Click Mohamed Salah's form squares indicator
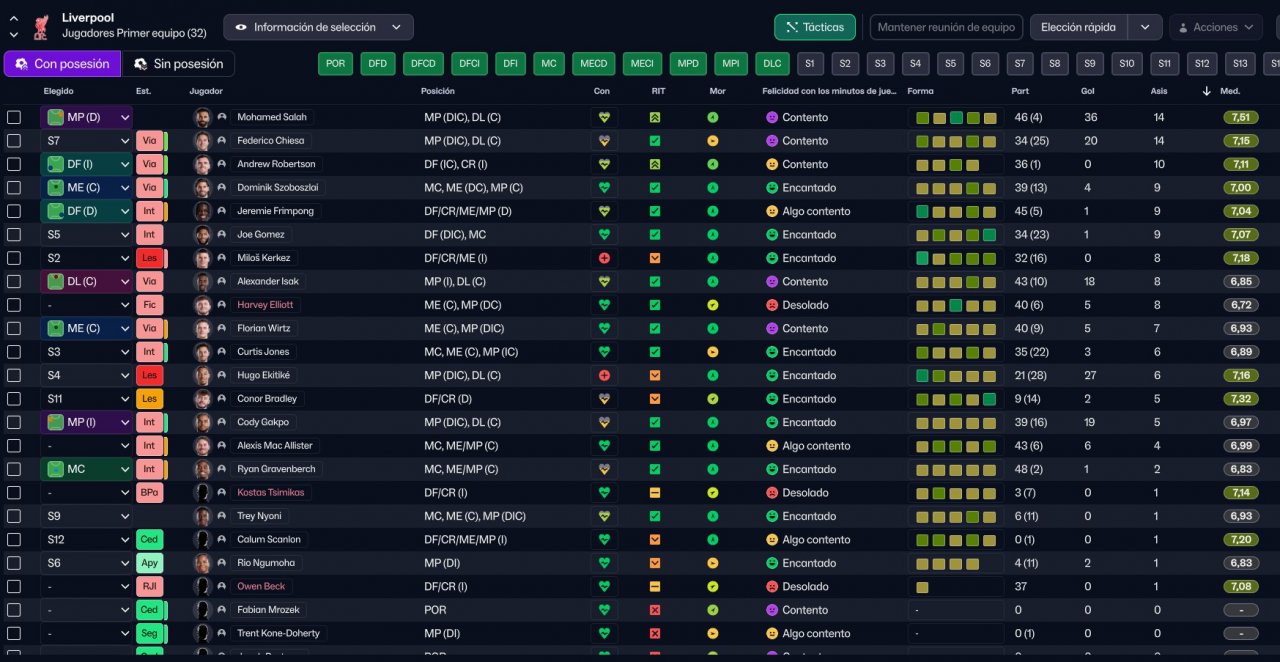1280x662 pixels. pos(956,117)
